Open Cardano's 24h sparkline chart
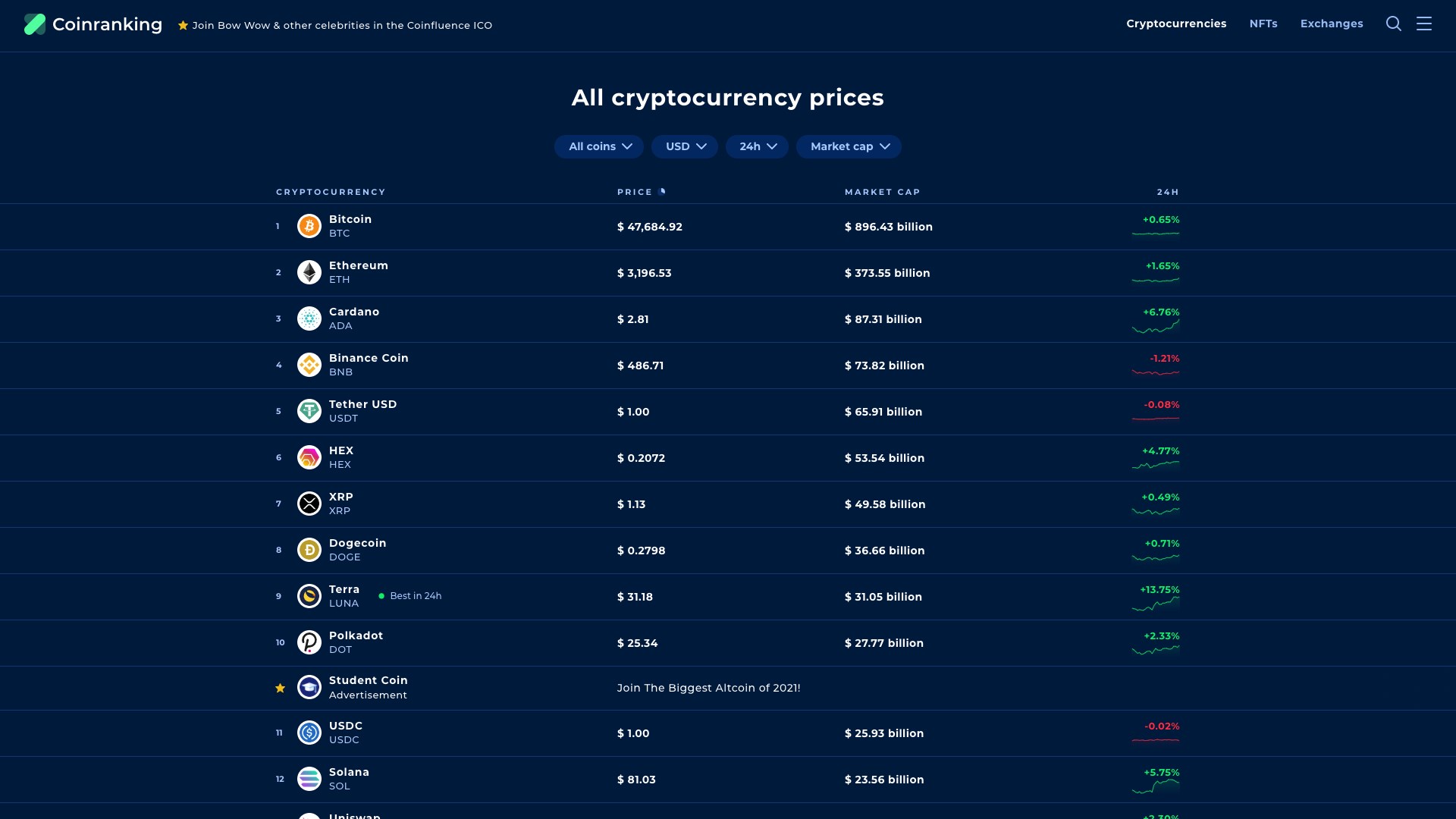1456x819 pixels. pyautogui.click(x=1156, y=326)
